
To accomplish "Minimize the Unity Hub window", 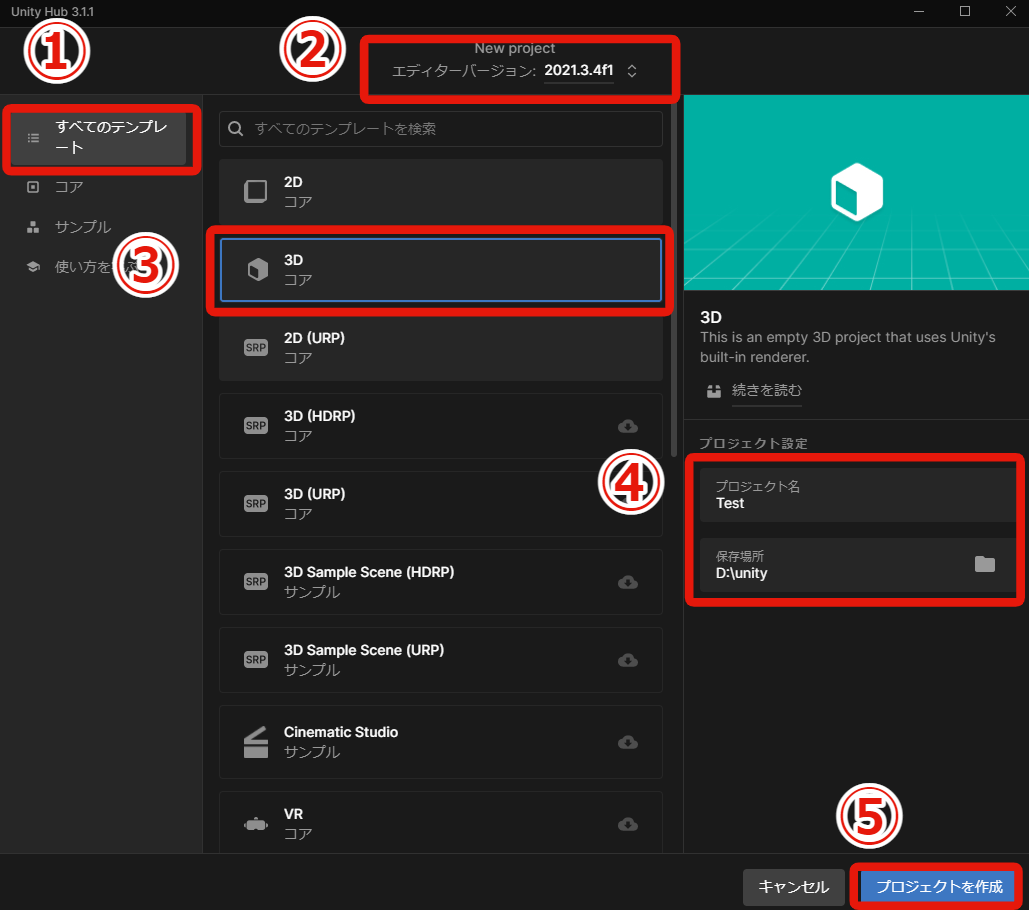I will point(919,11).
